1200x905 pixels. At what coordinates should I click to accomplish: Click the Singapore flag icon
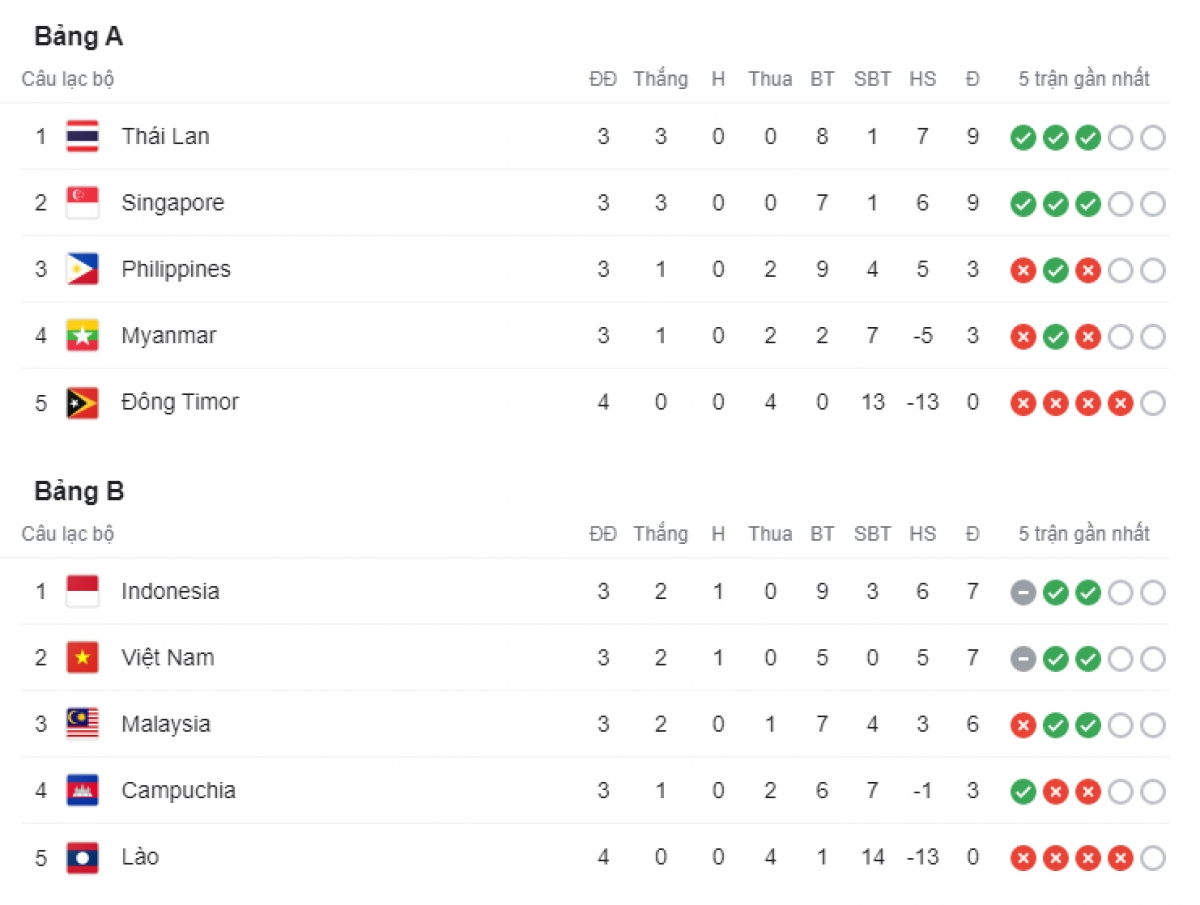[x=82, y=203]
